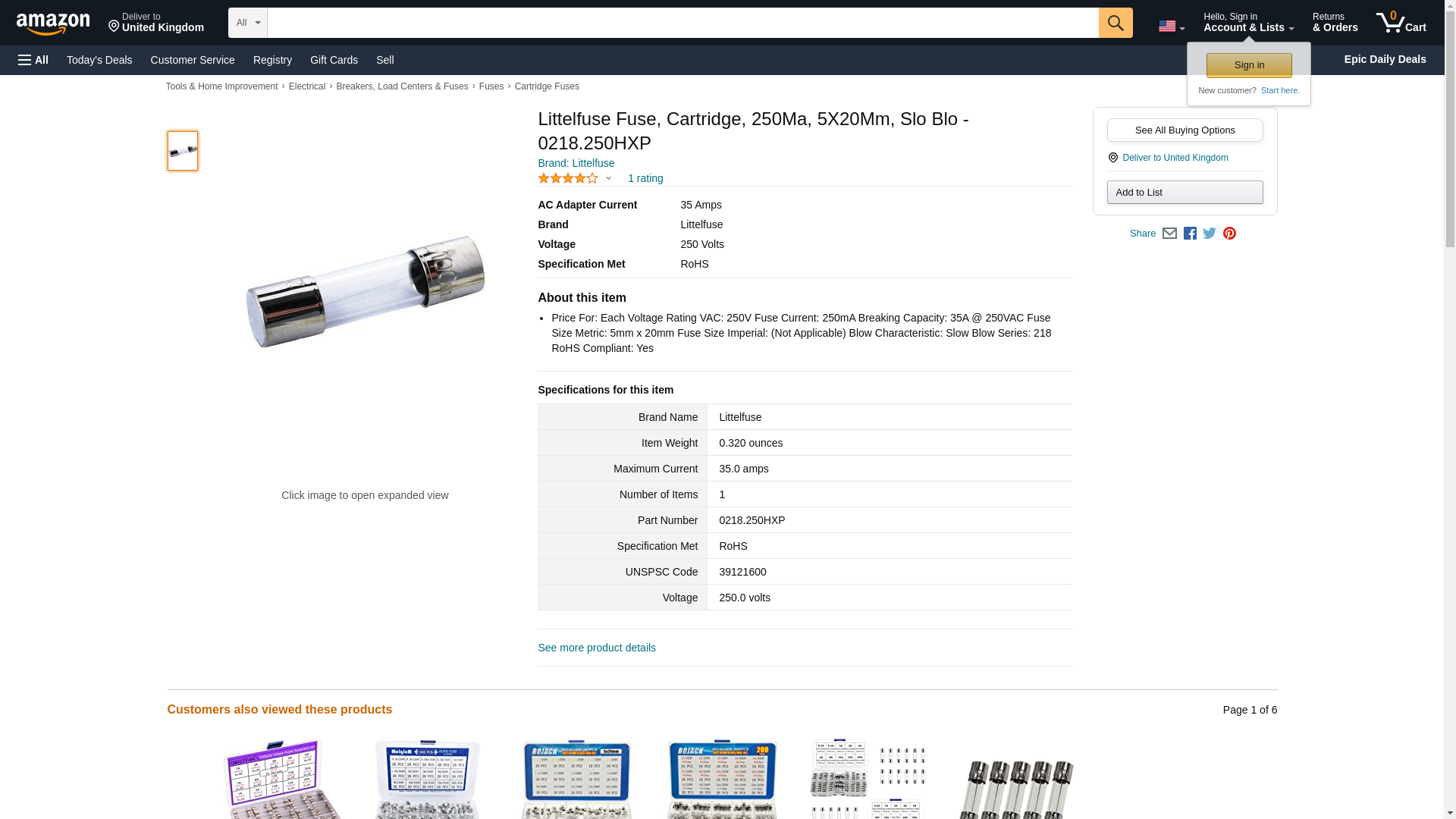Share product on Pinterest
Viewport: 1456px width, 819px height.
tap(1229, 234)
